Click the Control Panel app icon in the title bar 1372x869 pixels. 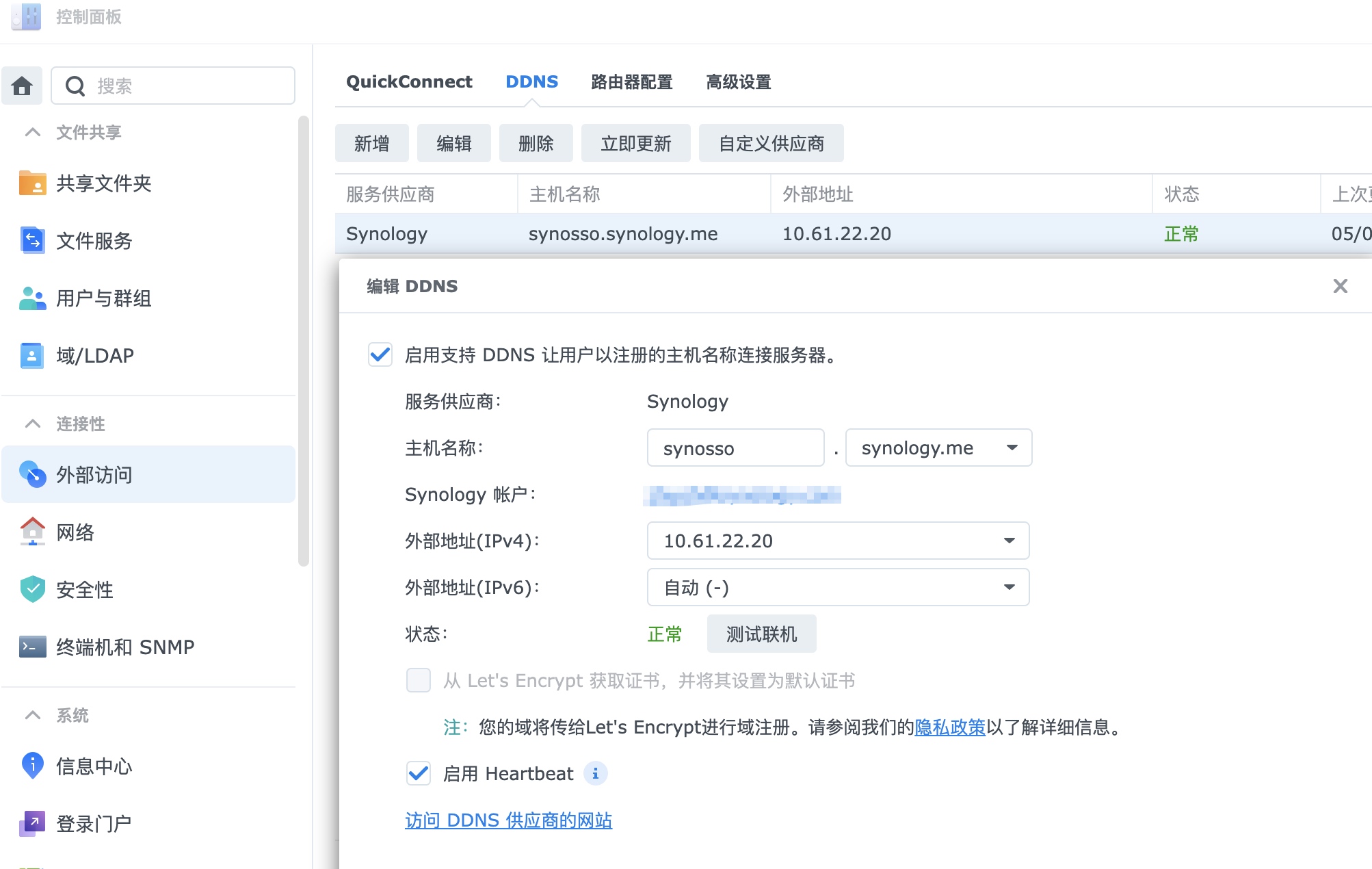26,16
